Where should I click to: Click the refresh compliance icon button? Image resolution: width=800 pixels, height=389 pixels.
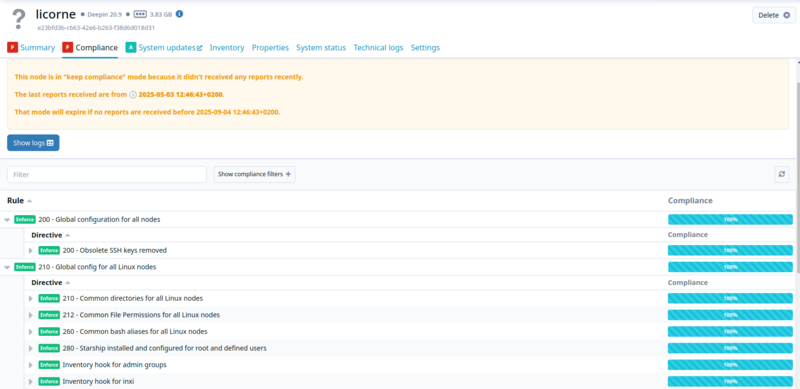click(x=782, y=174)
